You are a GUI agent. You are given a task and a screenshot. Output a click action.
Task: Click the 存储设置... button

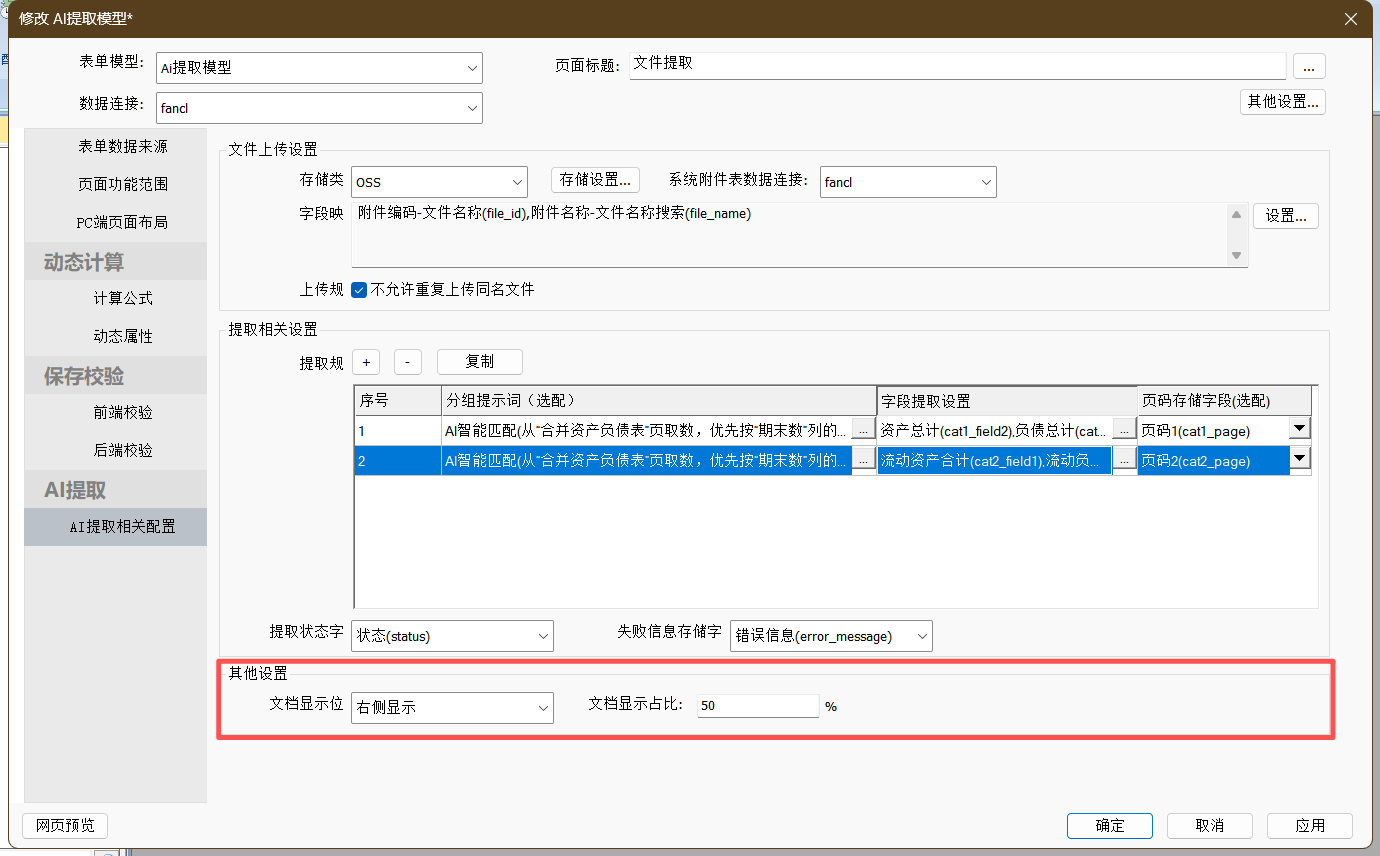pos(595,180)
